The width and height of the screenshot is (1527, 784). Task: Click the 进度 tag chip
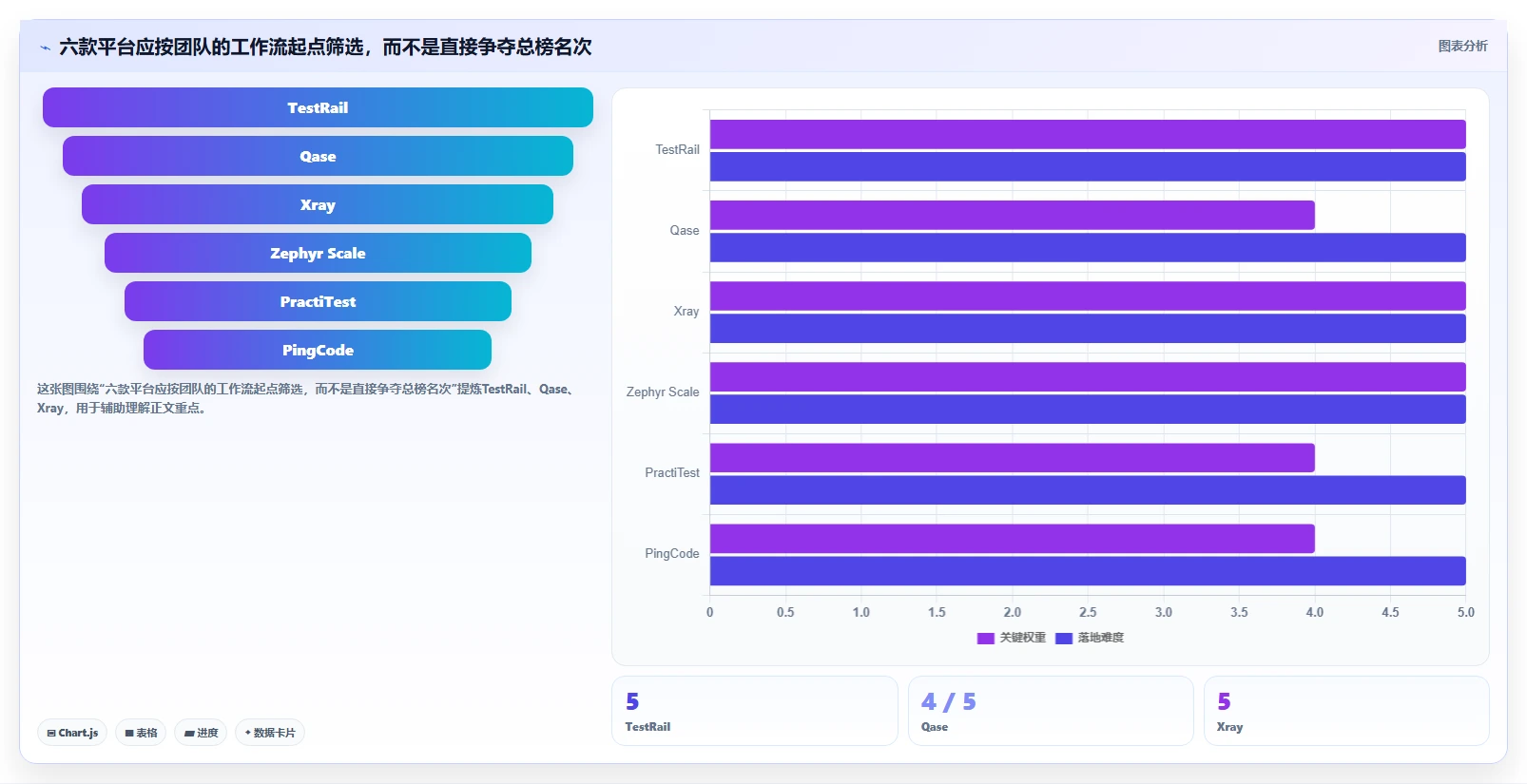tap(201, 733)
